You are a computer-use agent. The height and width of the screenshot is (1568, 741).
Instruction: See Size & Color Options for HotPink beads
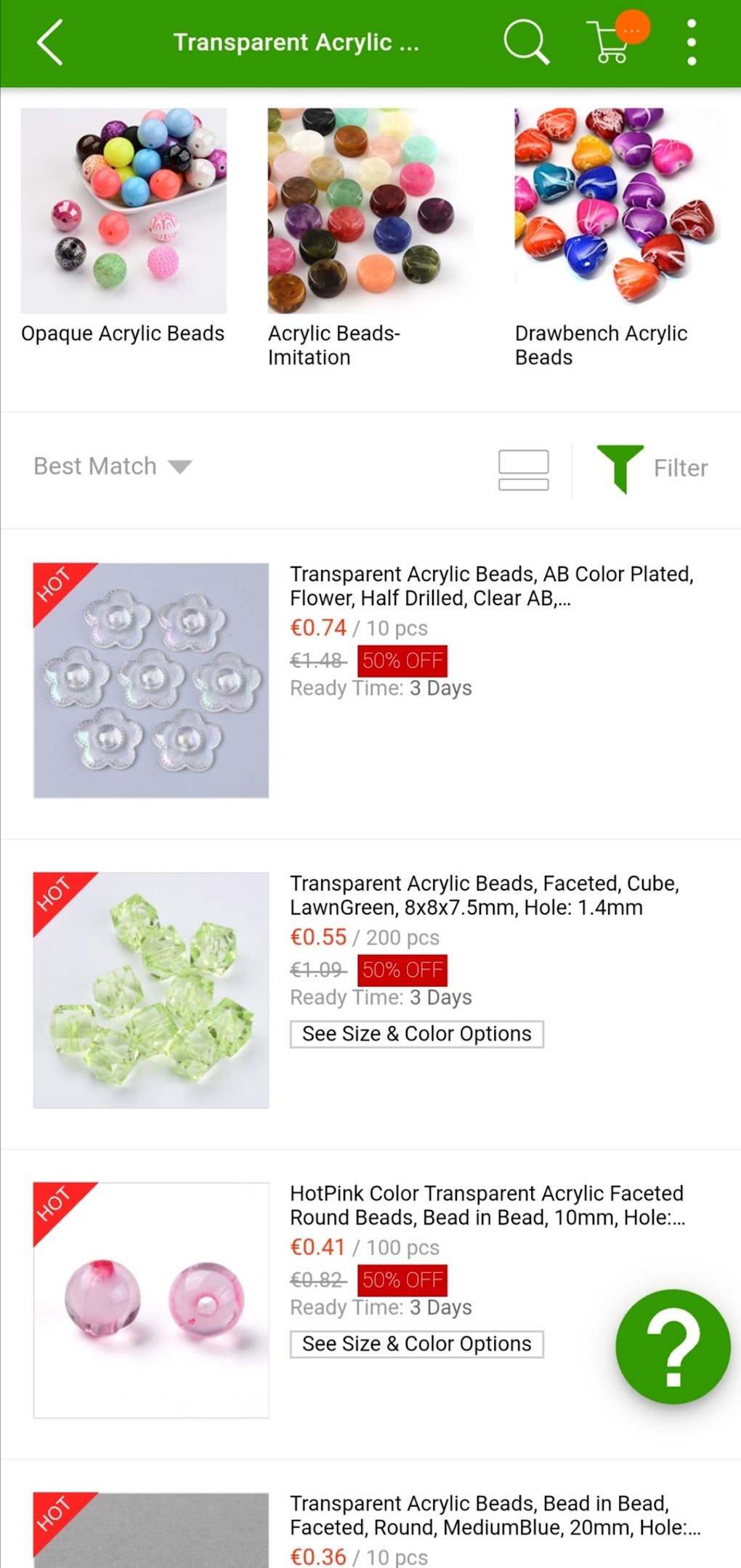416,1344
